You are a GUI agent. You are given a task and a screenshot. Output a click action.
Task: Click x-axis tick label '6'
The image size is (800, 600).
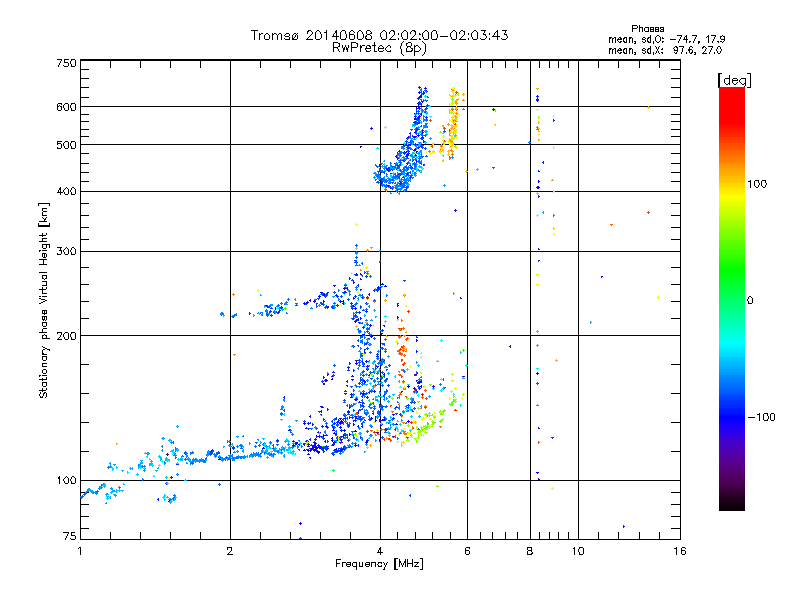point(467,551)
